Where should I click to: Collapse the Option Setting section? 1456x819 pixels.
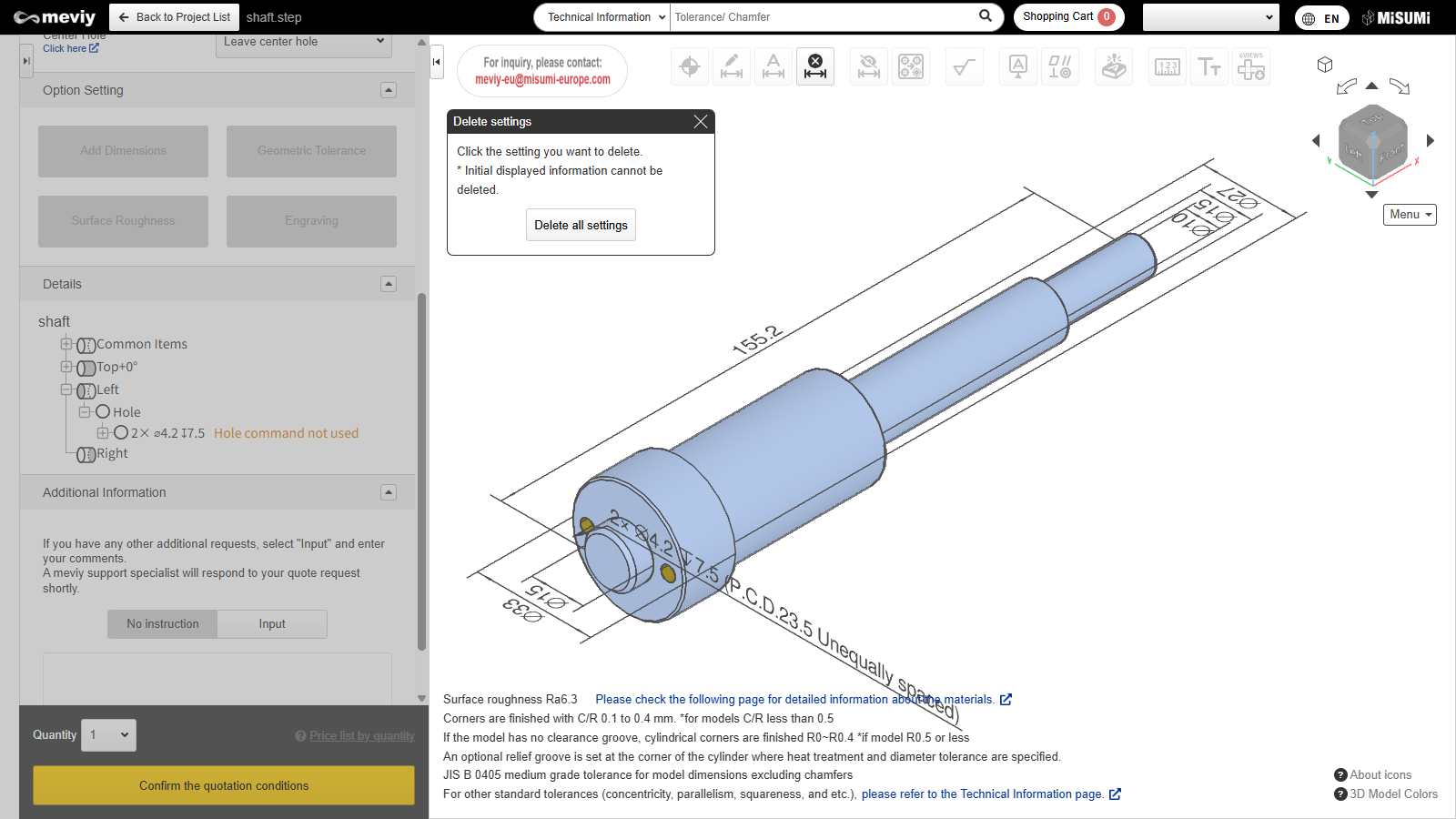(389, 90)
